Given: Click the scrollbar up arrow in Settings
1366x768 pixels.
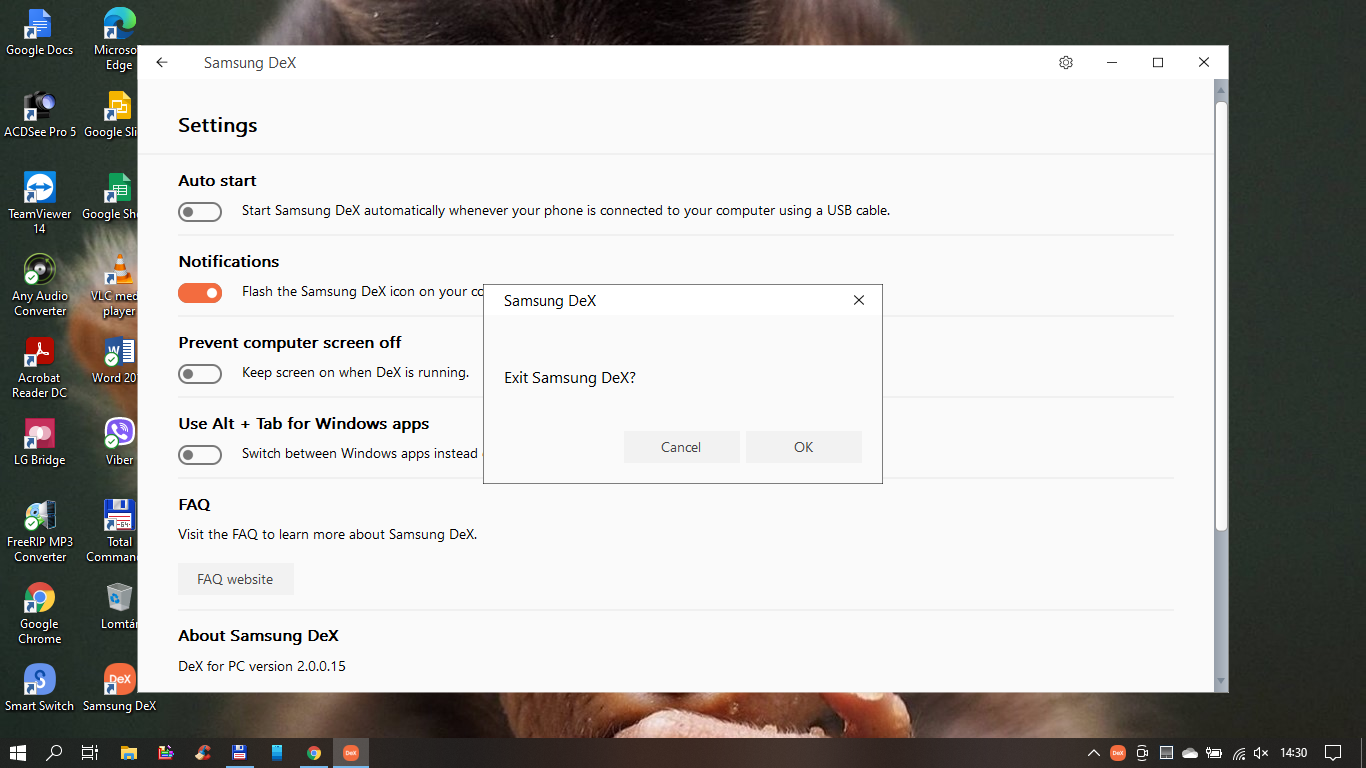Looking at the screenshot, I should (x=1220, y=89).
